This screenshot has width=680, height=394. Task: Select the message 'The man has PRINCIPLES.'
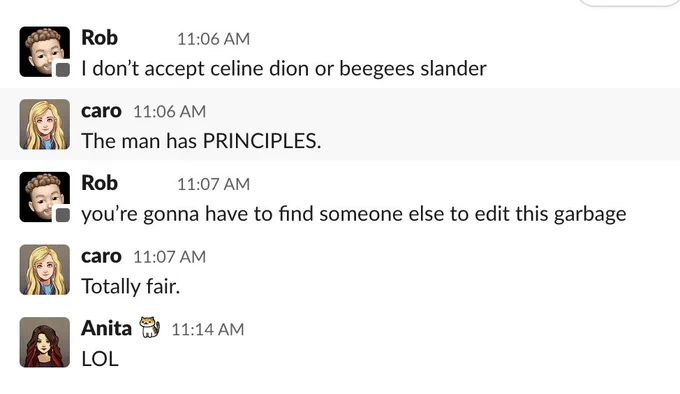point(201,141)
